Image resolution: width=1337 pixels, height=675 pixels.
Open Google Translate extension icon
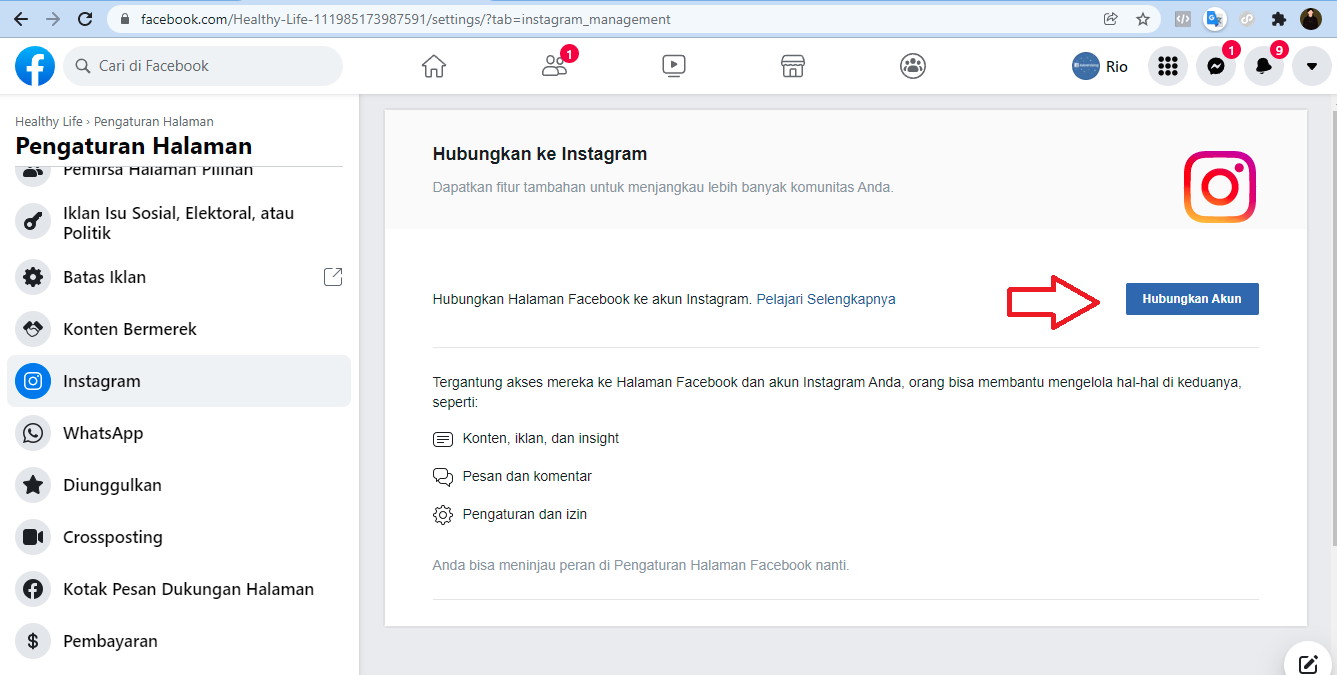point(1214,18)
